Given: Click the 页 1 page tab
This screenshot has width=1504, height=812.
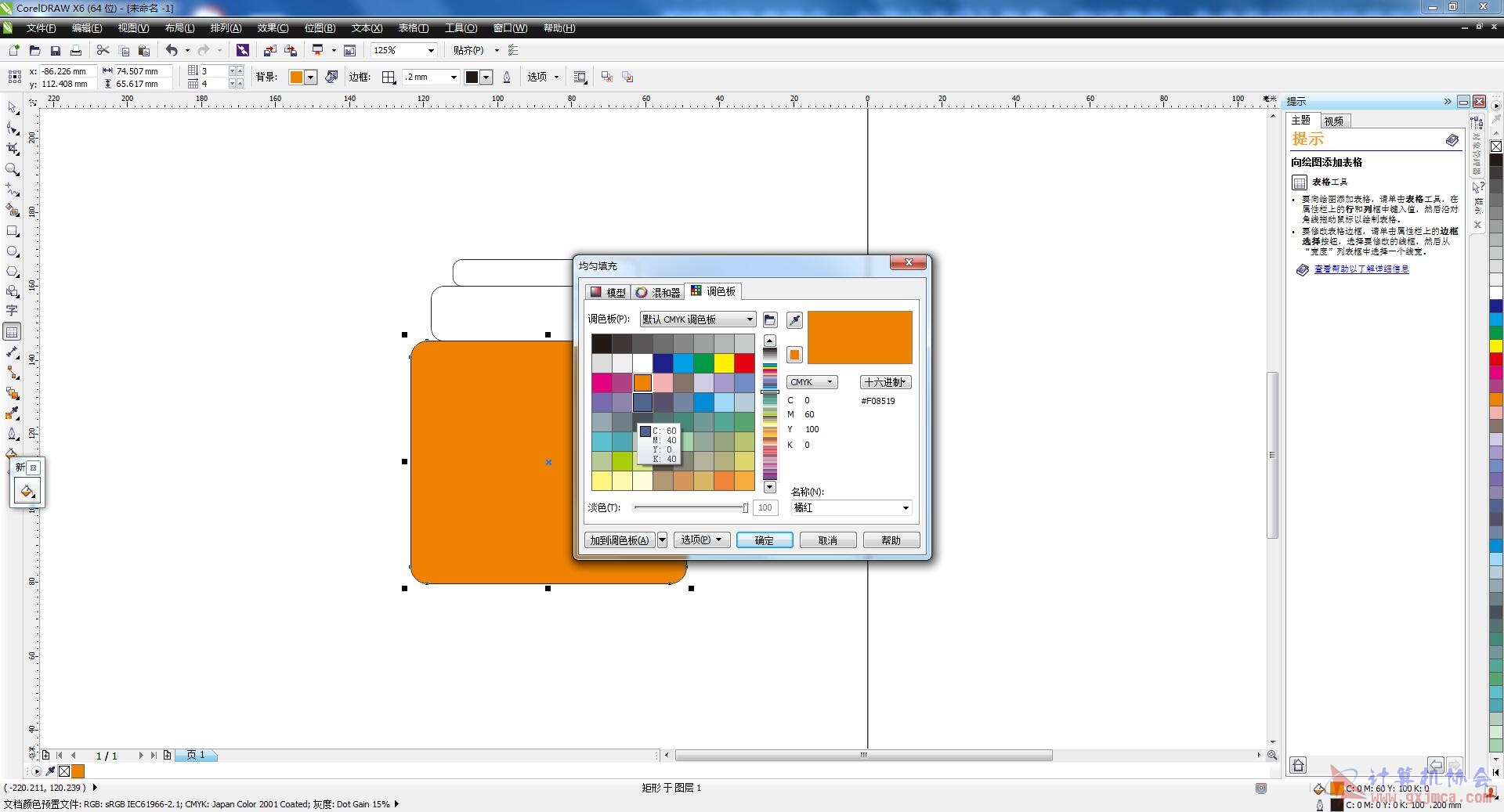Looking at the screenshot, I should (x=196, y=755).
